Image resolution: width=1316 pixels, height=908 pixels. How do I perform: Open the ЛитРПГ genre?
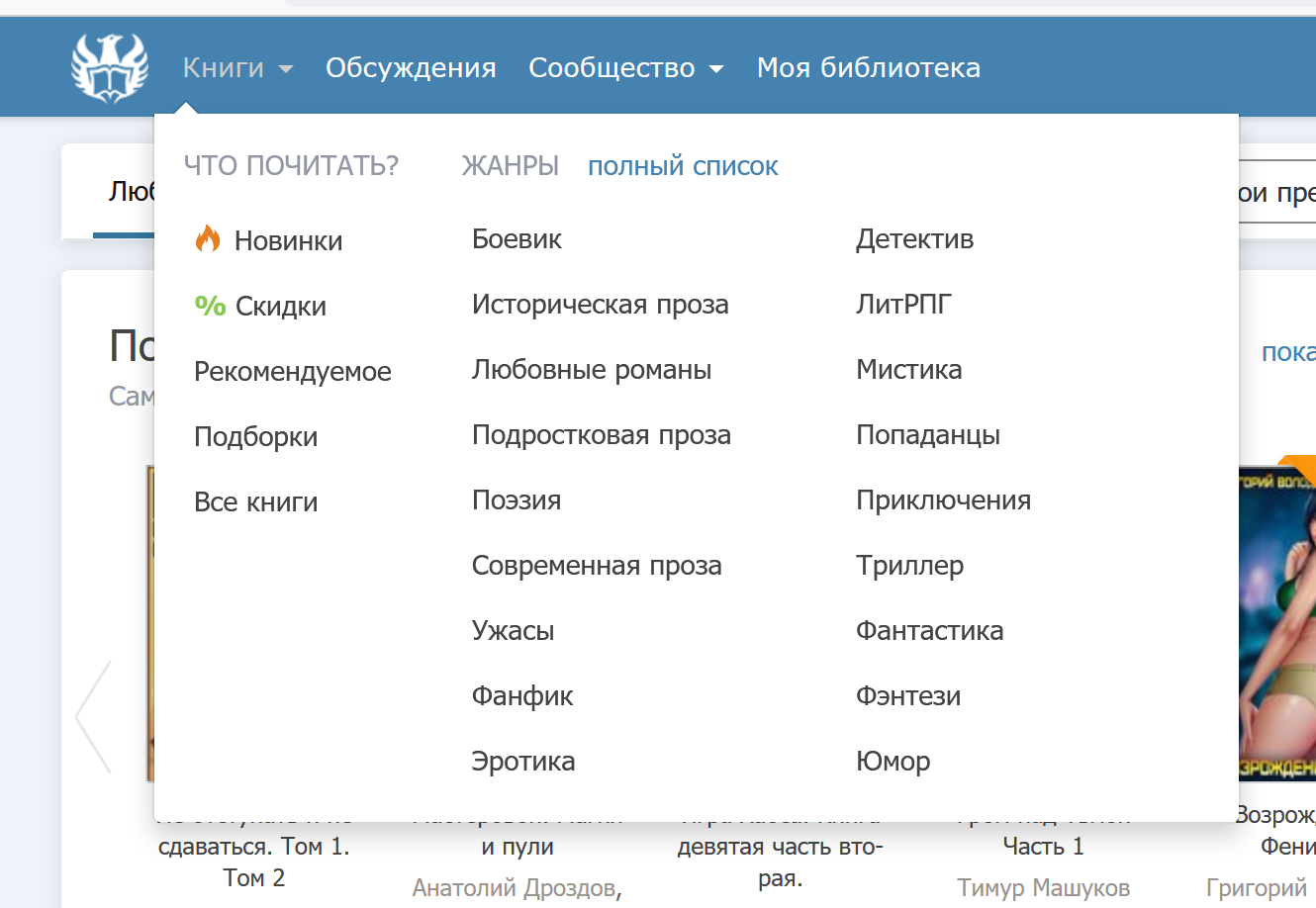click(903, 305)
